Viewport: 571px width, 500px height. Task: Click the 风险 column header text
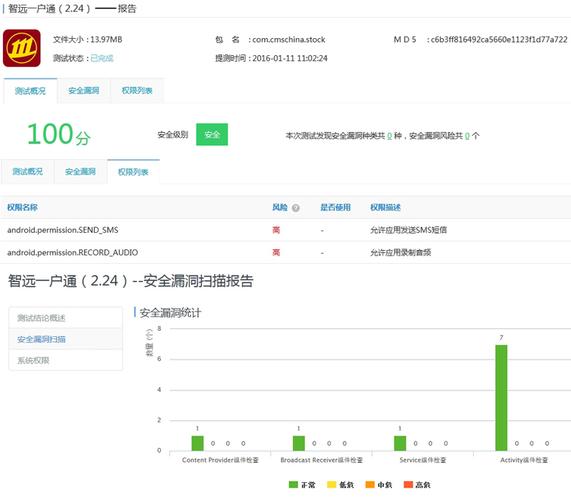(x=280, y=208)
